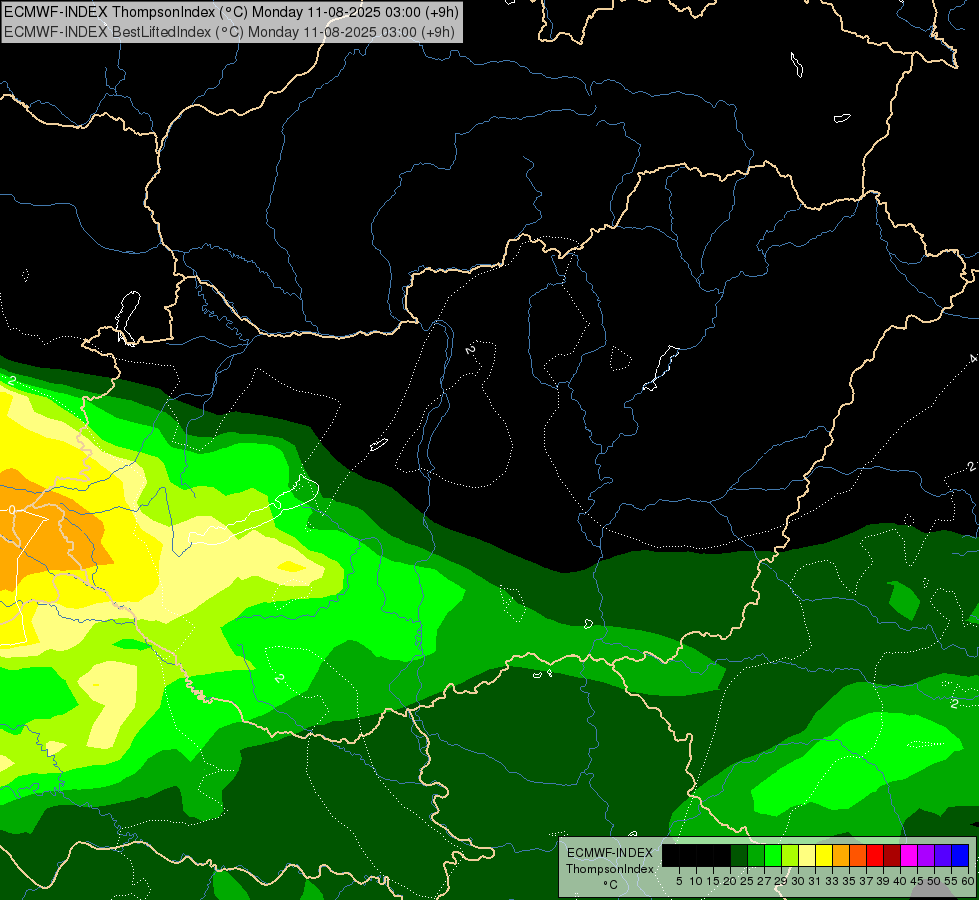Image resolution: width=979 pixels, height=900 pixels.
Task: Click the purple 45-50 legend swatch
Action: [926, 855]
